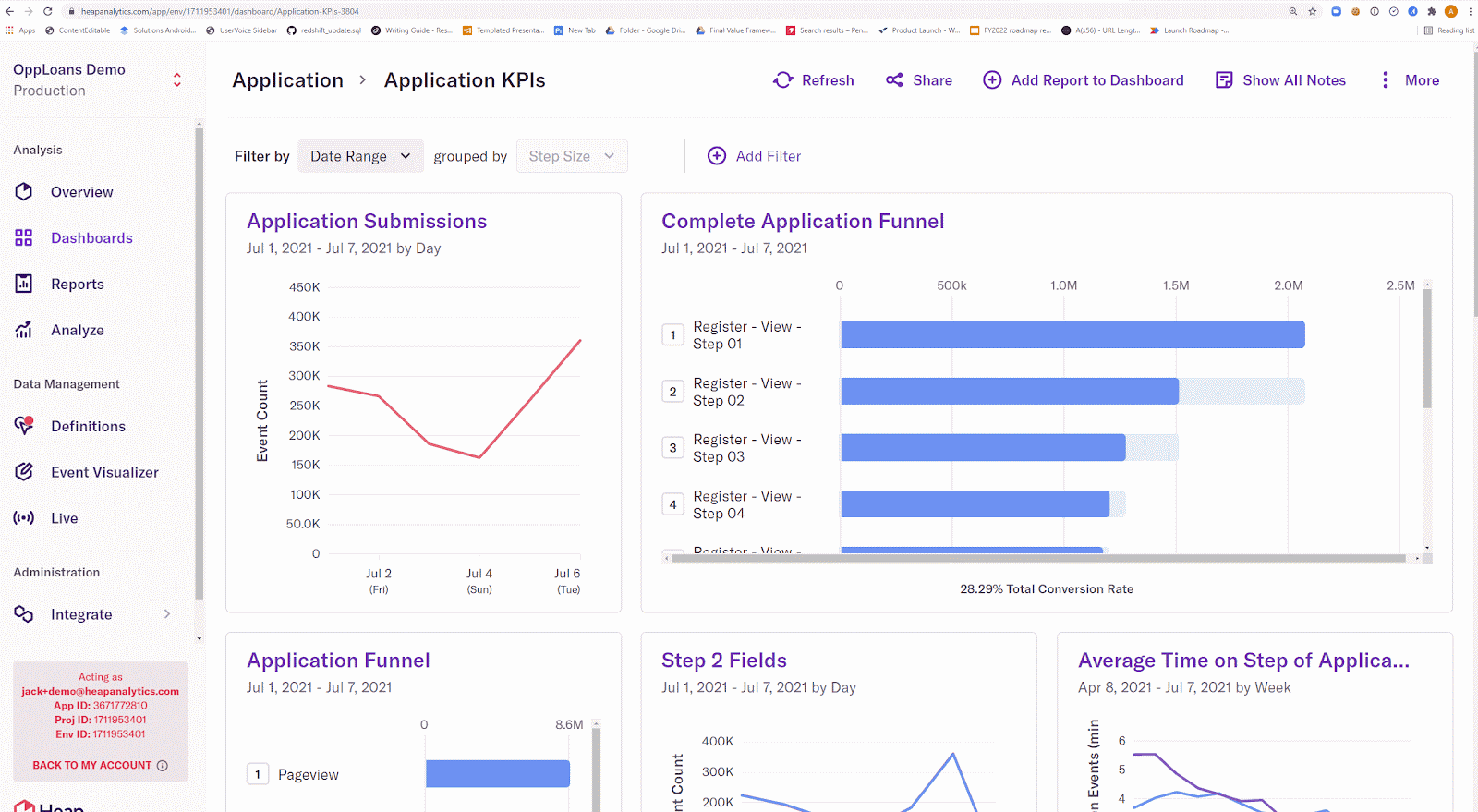Open the Date Range filter dropdown
The image size is (1478, 812).
point(360,156)
